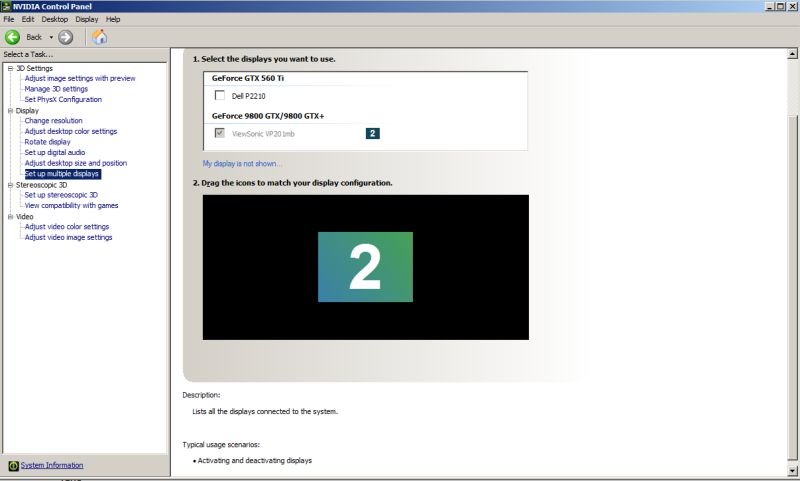
Task: Open the Desktop menu
Action: pos(55,19)
